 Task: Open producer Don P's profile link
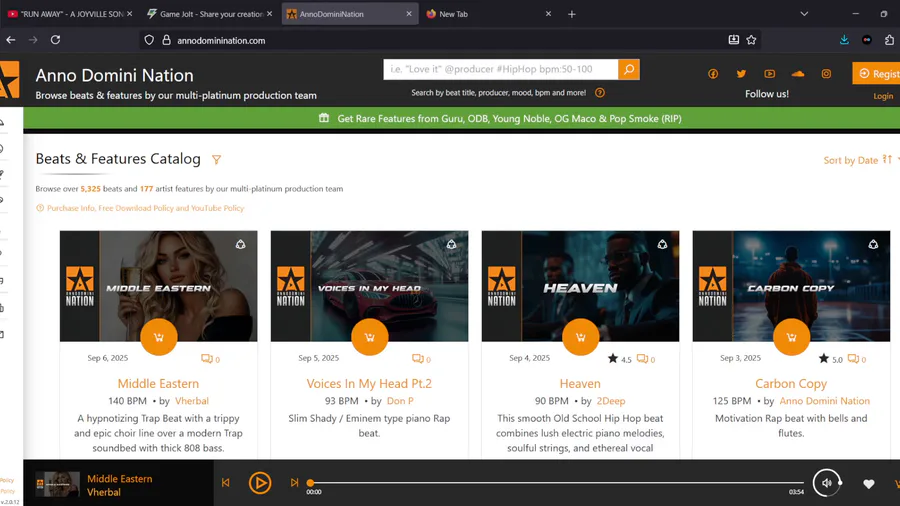coord(400,400)
